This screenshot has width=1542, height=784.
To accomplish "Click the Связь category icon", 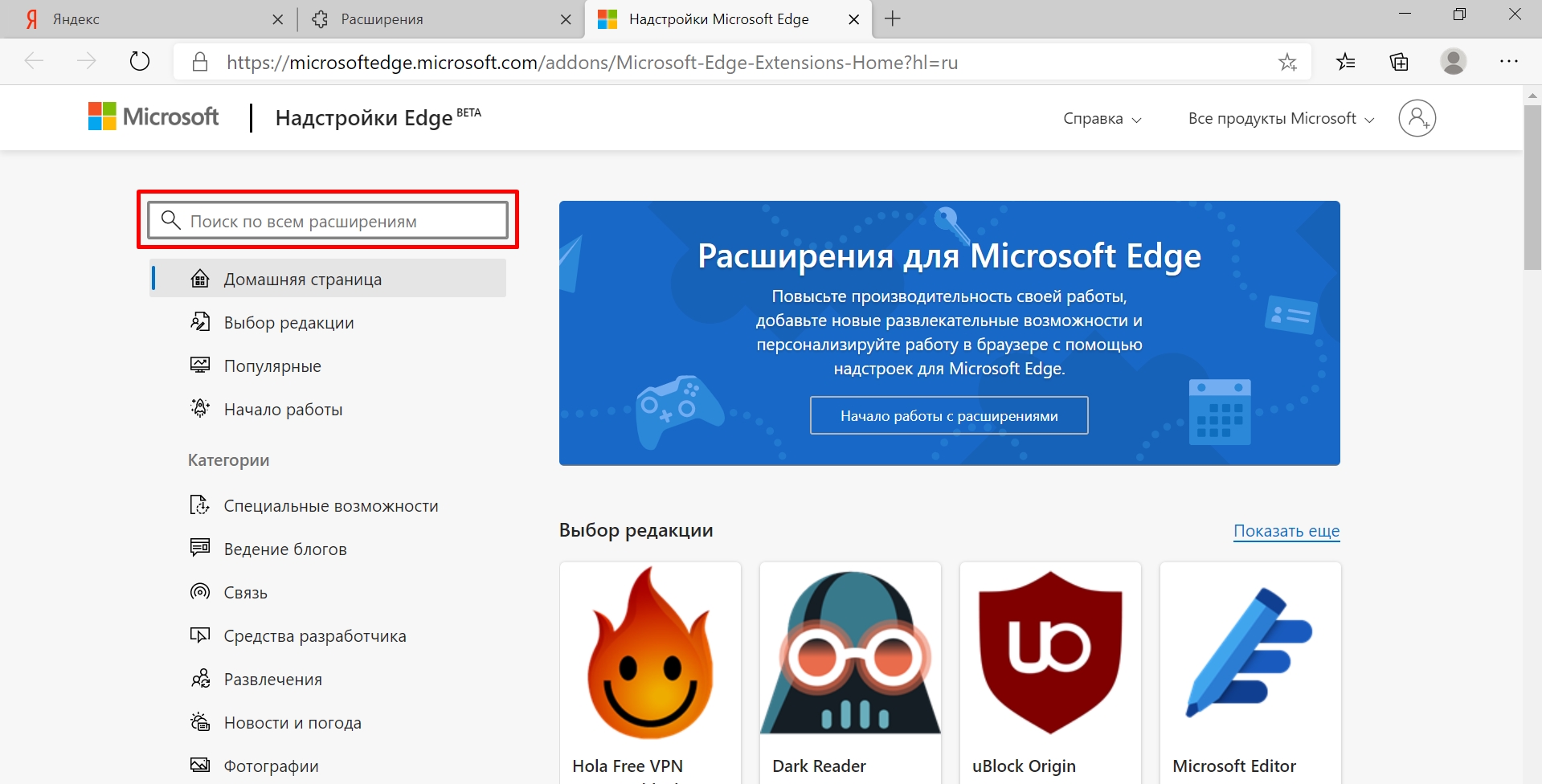I will coord(200,592).
